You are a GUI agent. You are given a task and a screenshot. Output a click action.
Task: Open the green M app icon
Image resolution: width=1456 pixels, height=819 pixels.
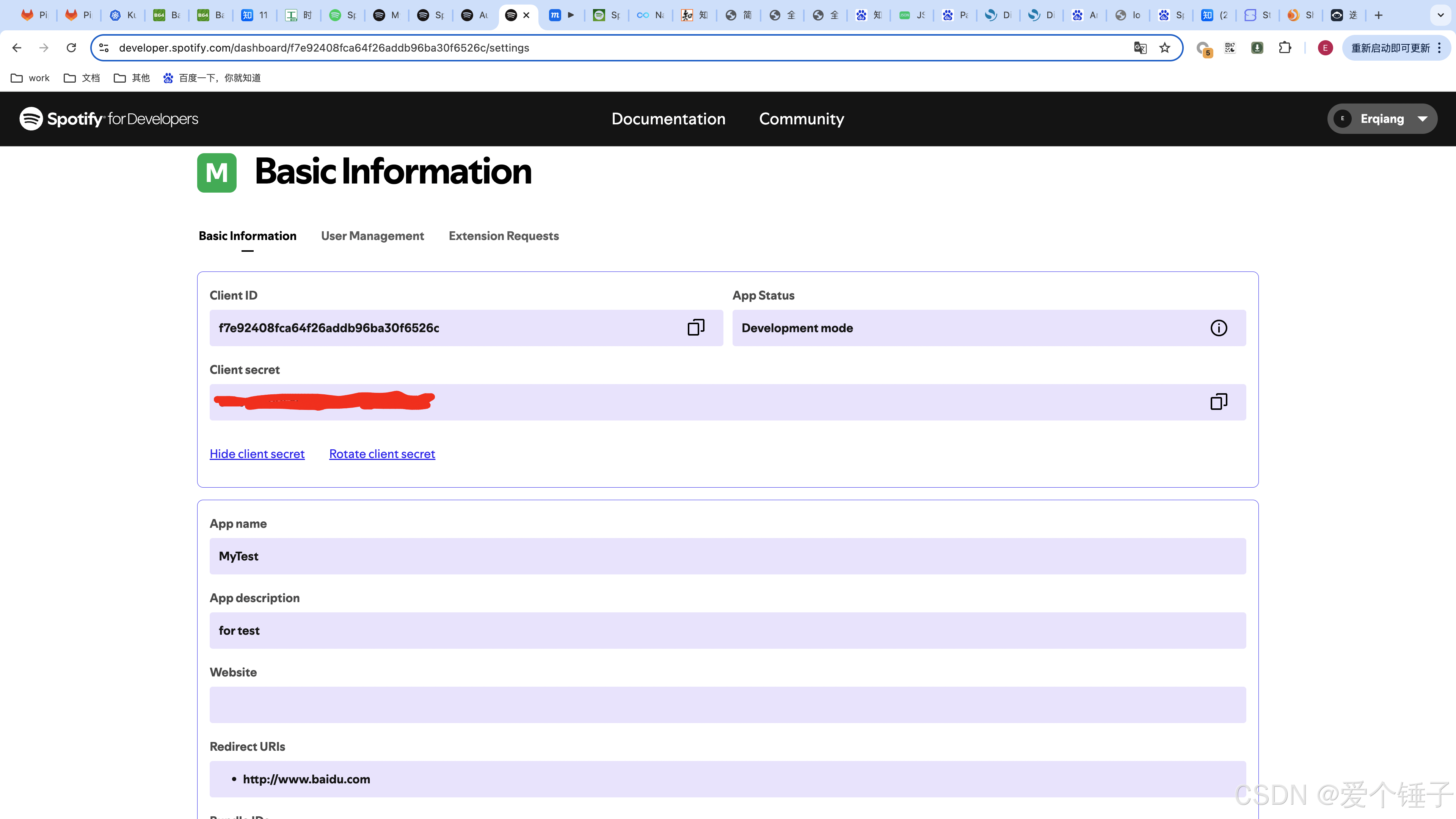pos(217,173)
